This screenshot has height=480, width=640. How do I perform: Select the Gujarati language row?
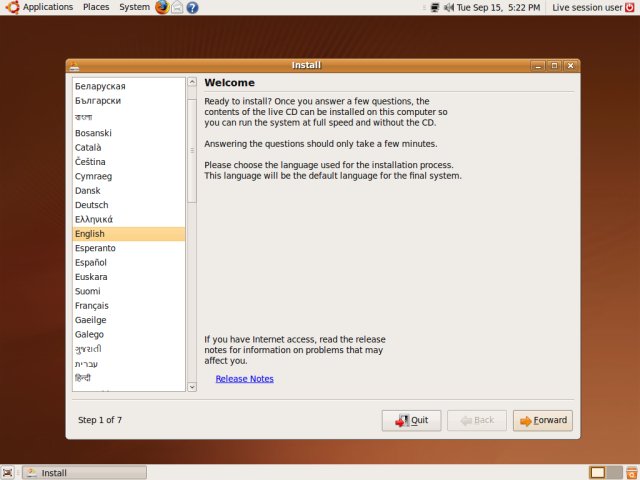pos(129,349)
